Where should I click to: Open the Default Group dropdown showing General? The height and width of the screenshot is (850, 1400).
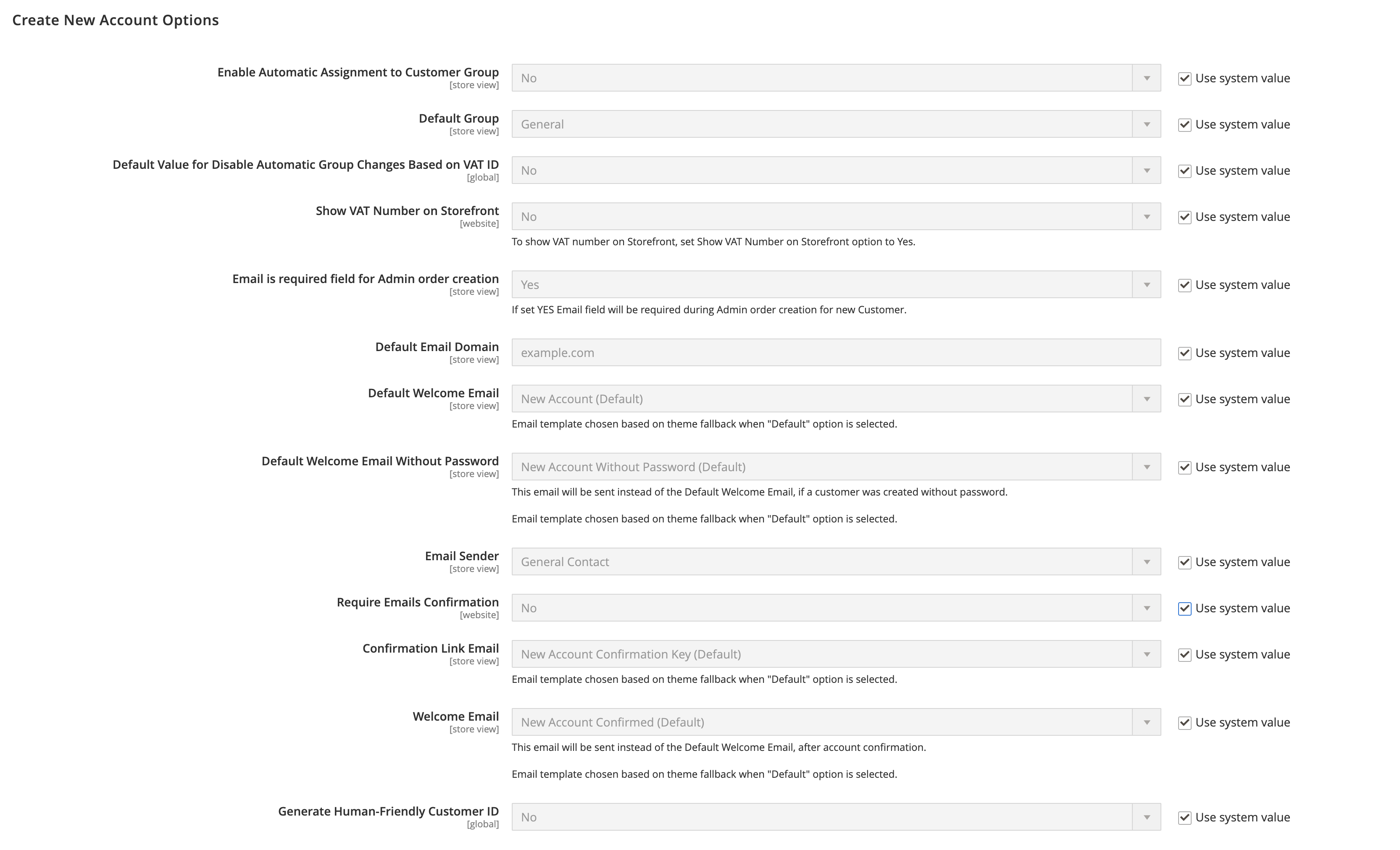point(836,124)
